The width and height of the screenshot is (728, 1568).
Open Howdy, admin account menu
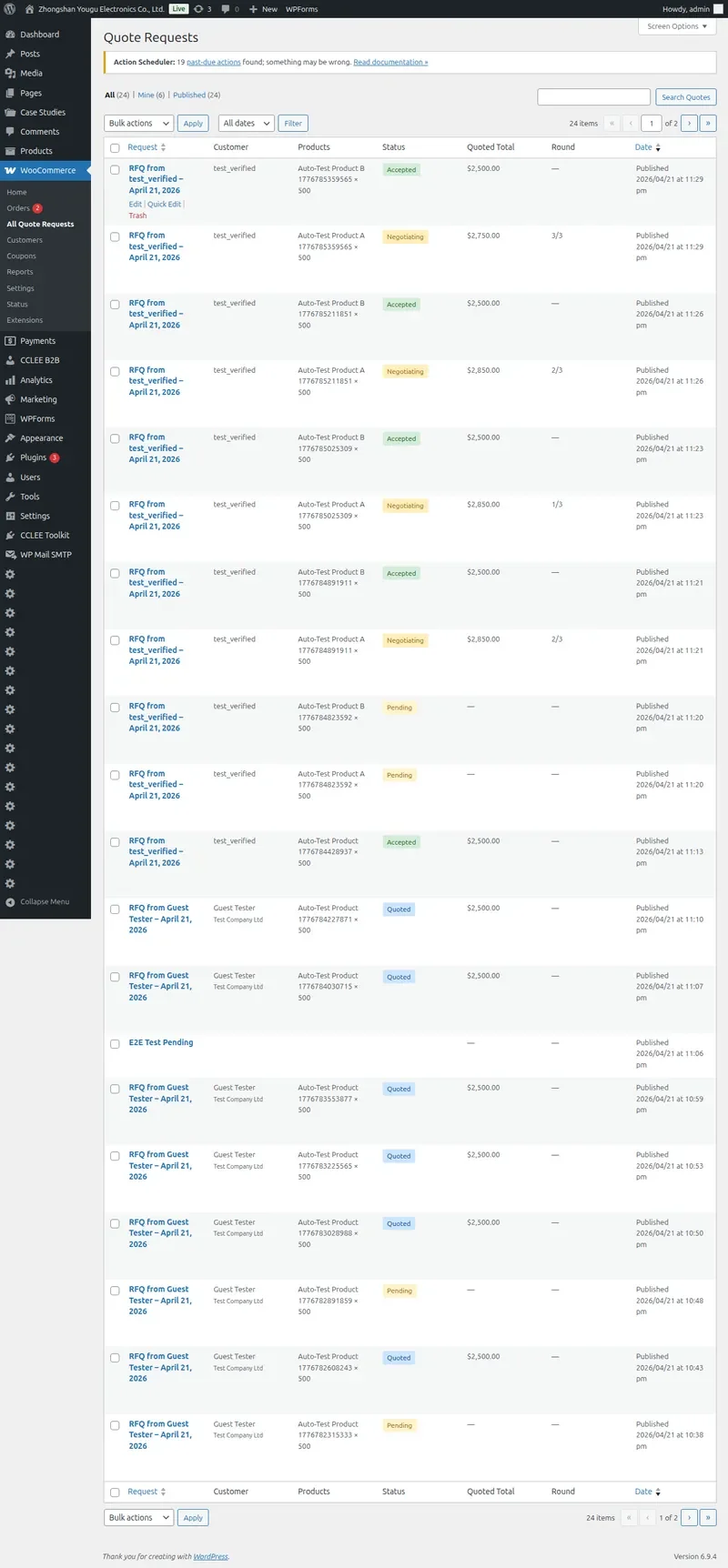click(x=693, y=9)
